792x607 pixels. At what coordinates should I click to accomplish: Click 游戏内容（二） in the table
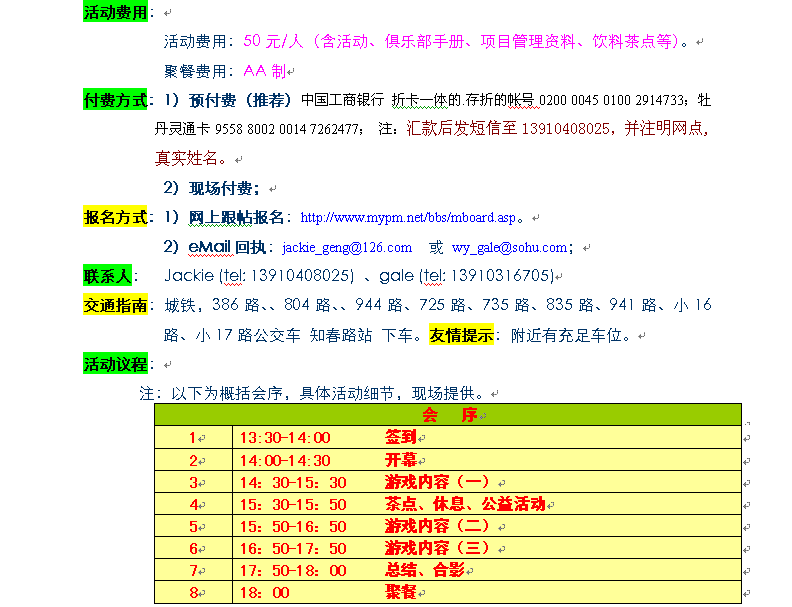click(x=437, y=526)
